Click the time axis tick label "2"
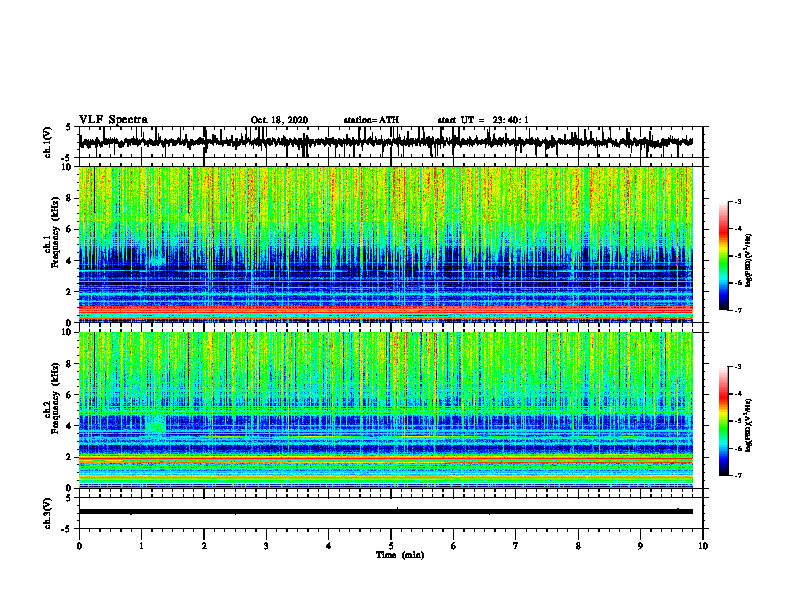 click(x=204, y=546)
